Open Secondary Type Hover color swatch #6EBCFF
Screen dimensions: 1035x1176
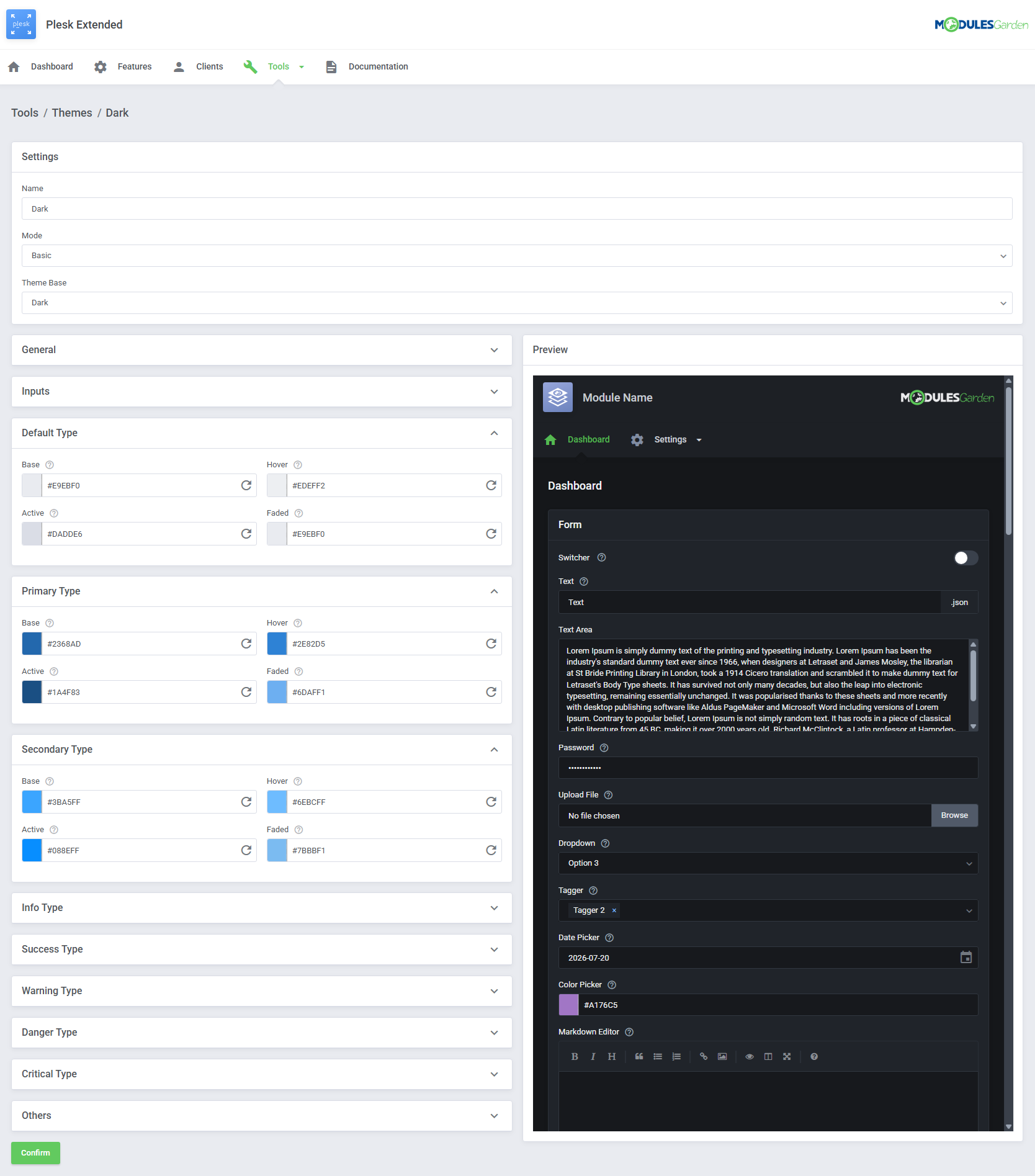277,802
